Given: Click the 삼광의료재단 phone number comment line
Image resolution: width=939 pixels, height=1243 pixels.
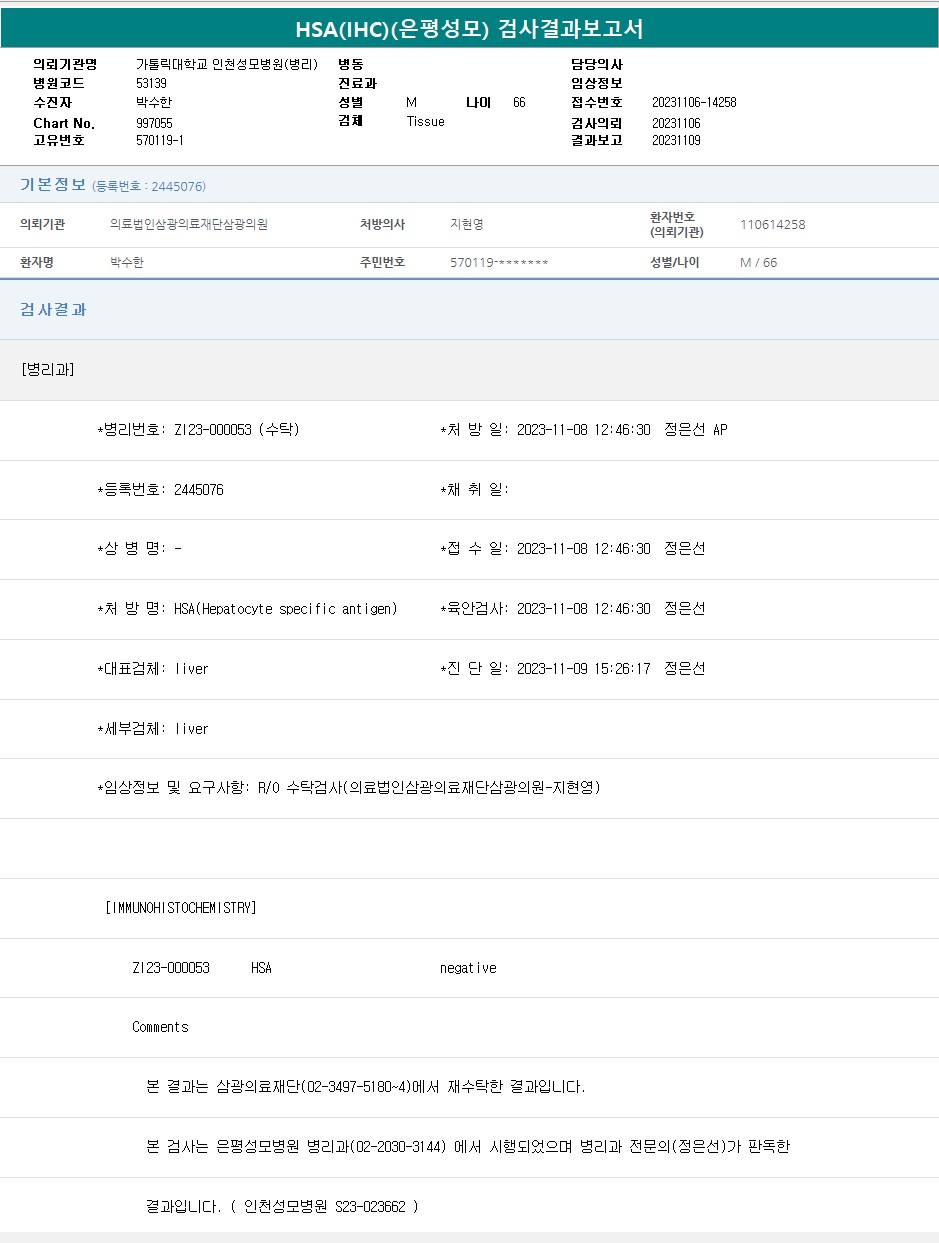Looking at the screenshot, I should [366, 1087].
